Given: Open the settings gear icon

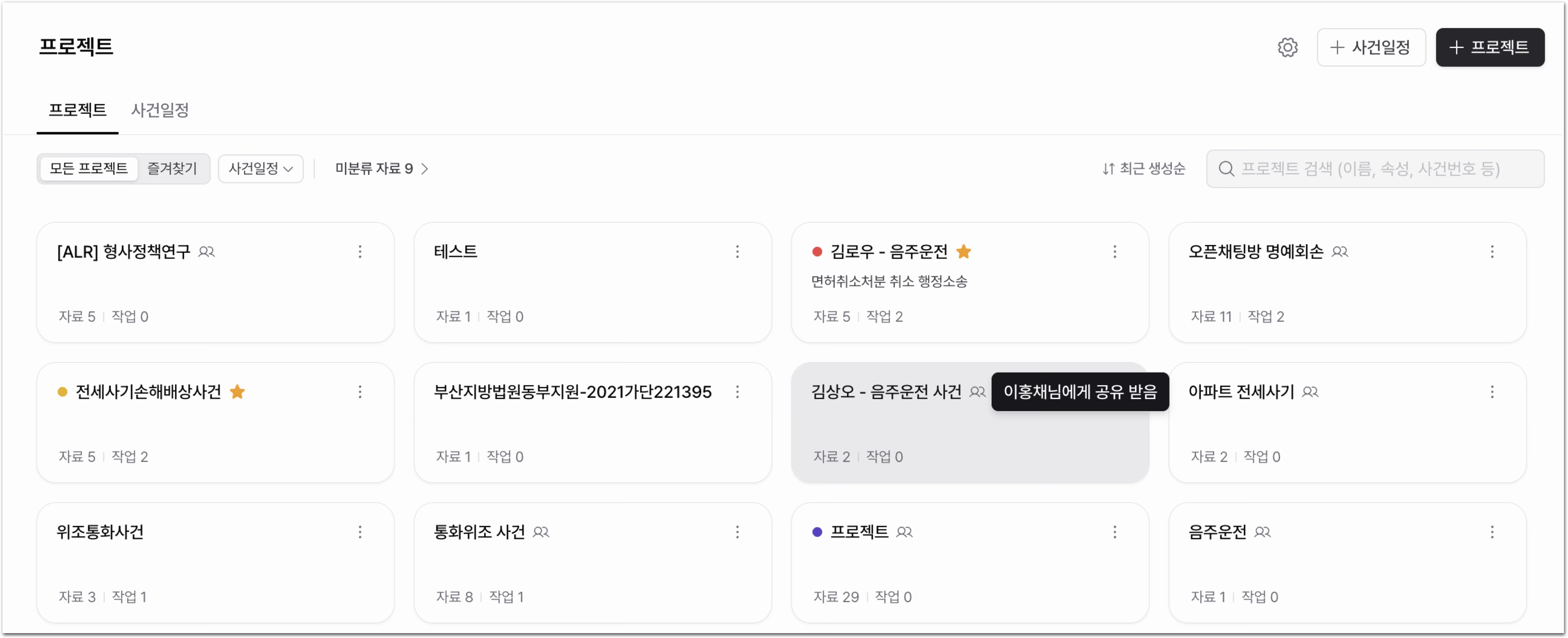Looking at the screenshot, I should [1287, 47].
